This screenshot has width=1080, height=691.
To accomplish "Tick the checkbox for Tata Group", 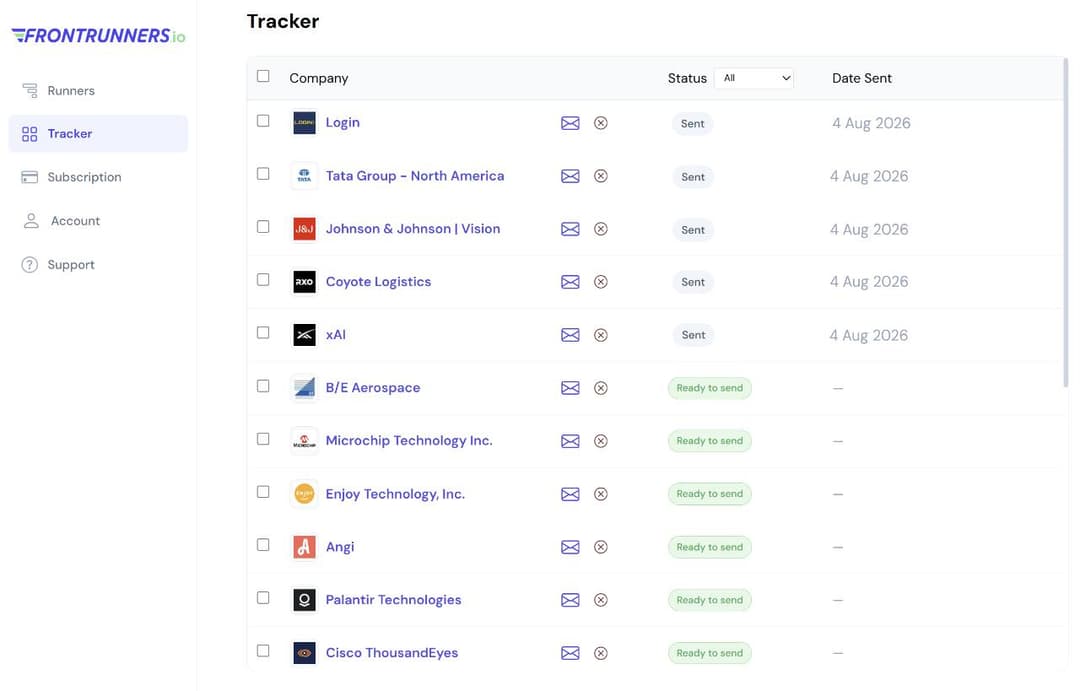I will (x=263, y=174).
